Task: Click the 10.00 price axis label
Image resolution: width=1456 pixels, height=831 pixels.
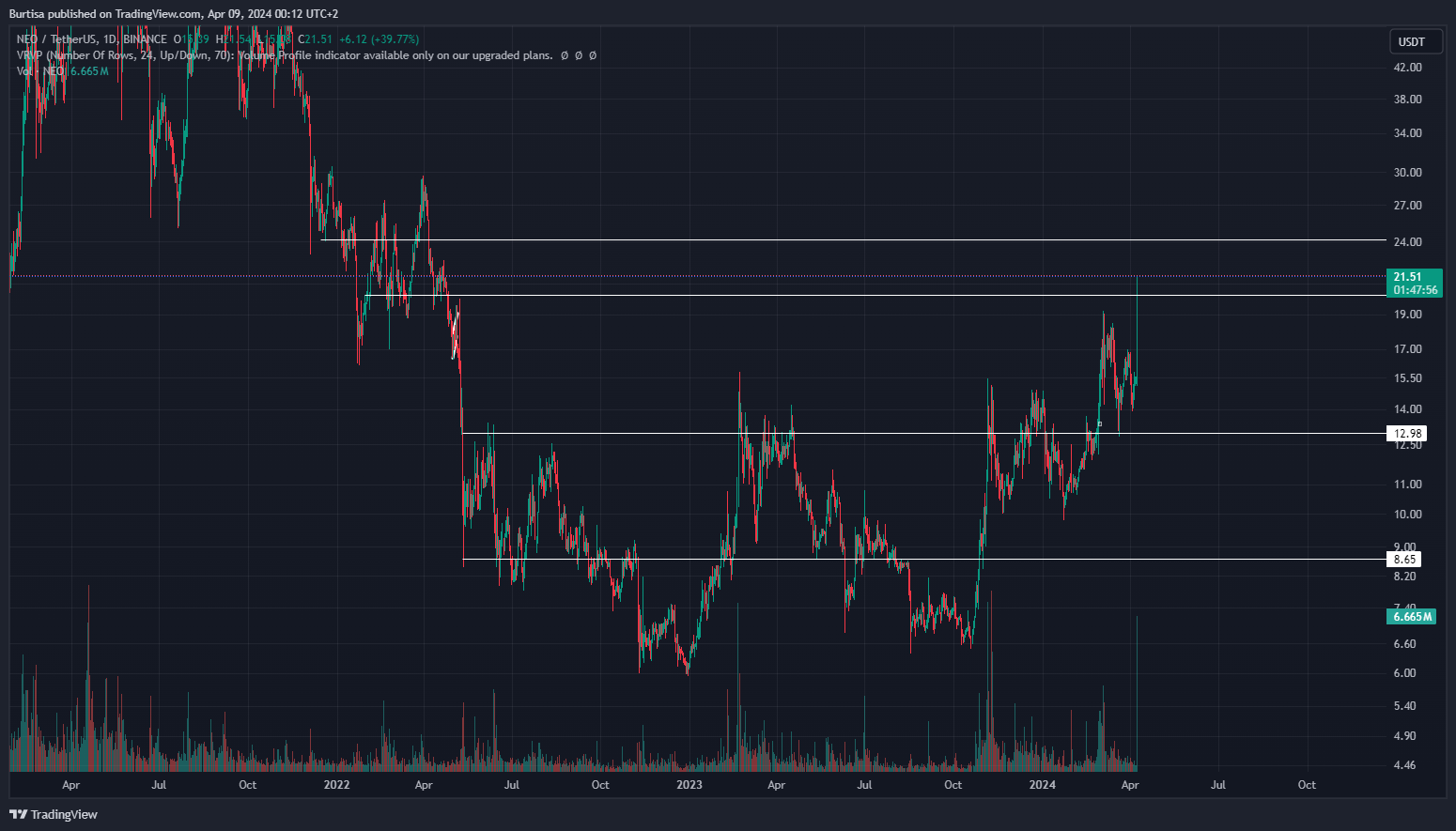Action: point(1407,515)
